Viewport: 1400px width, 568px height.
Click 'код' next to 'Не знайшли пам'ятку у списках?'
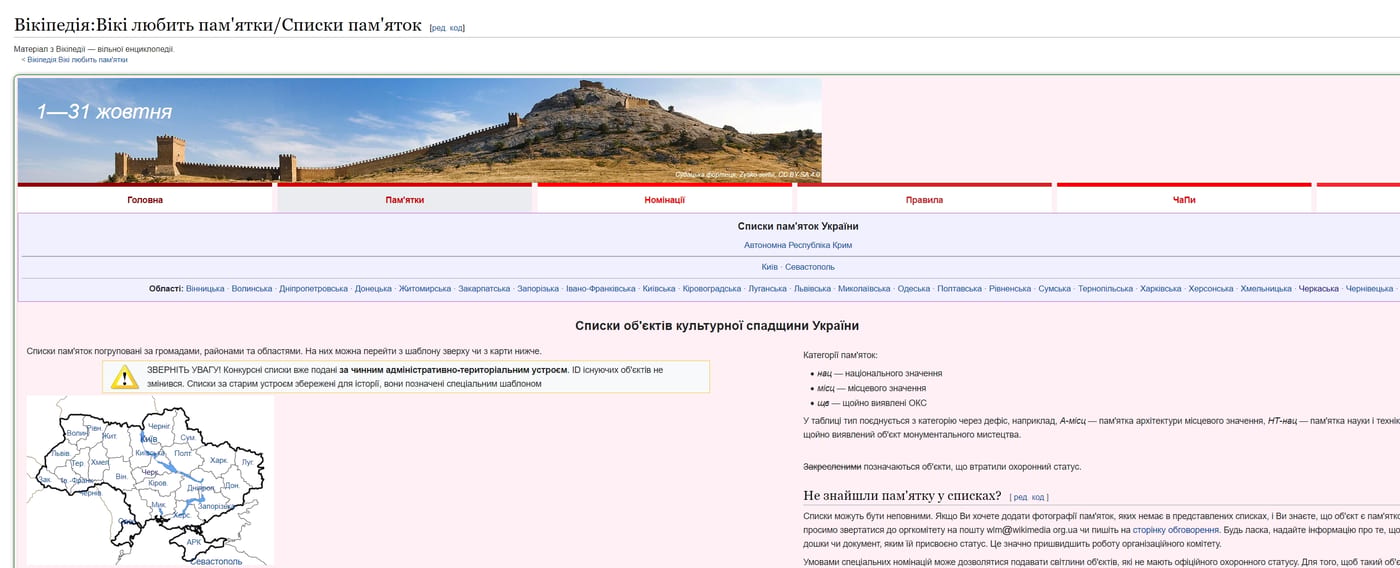1038,497
